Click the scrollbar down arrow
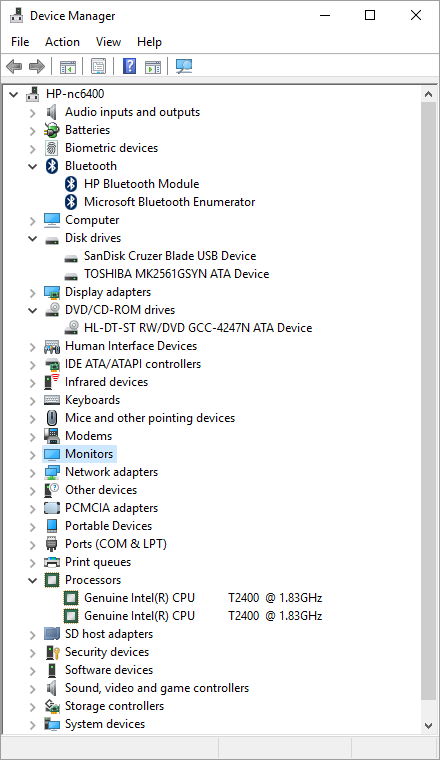 [428, 725]
